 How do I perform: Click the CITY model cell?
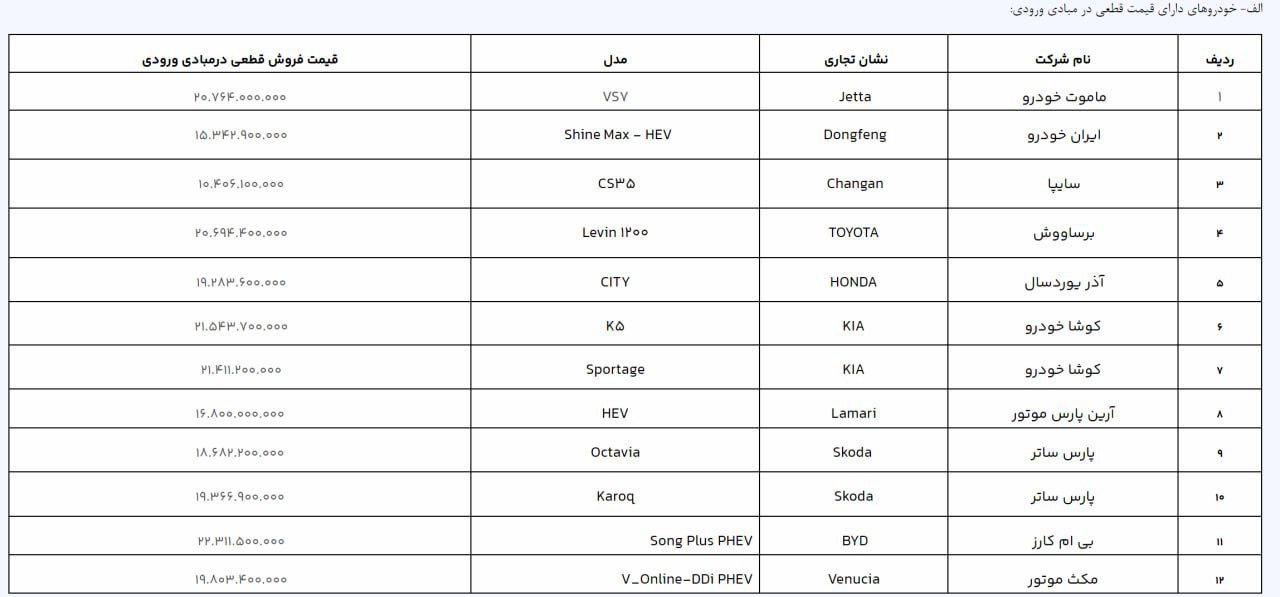[x=615, y=282]
